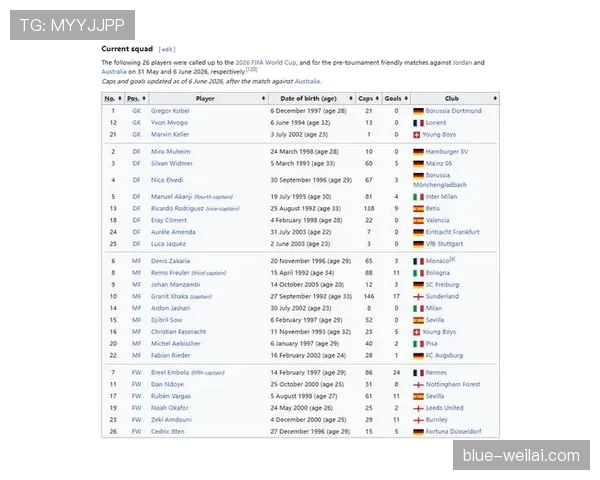The image size is (600, 480).
Task: Open Aurèle Amenda's player page
Action: [x=173, y=232]
